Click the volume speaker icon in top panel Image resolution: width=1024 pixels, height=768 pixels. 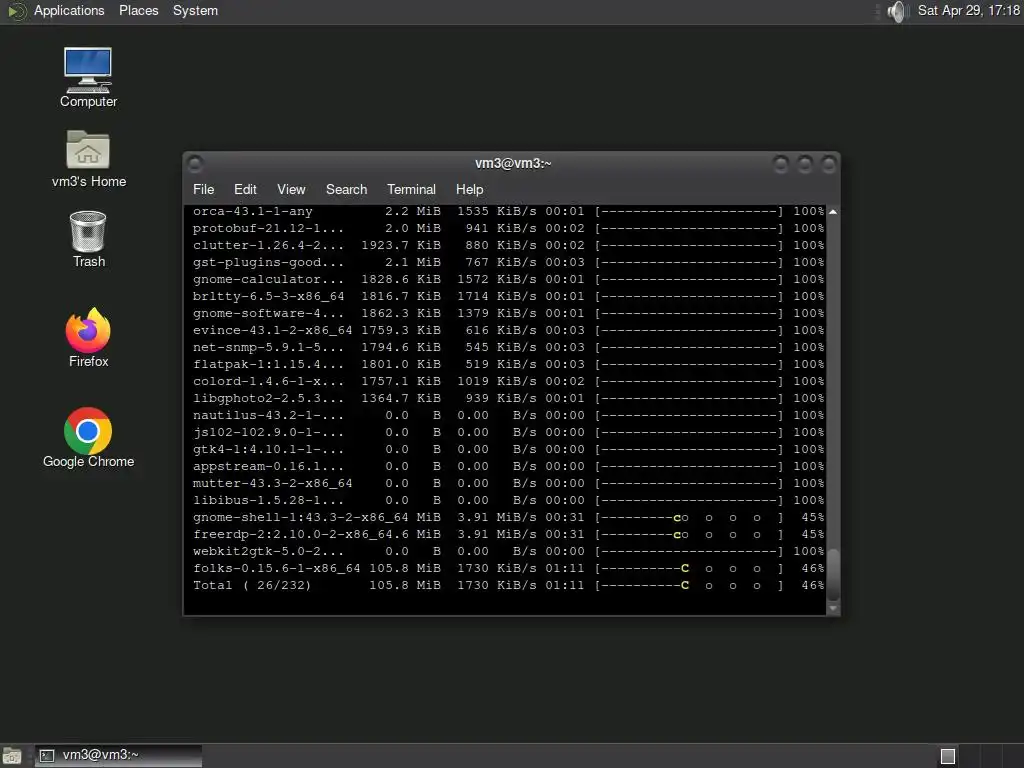tap(898, 11)
